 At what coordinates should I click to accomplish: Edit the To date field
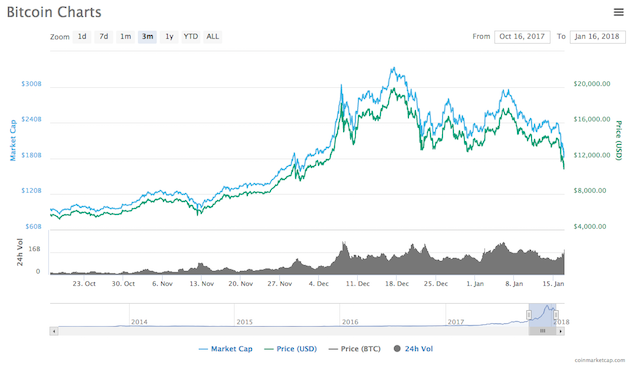tap(597, 37)
